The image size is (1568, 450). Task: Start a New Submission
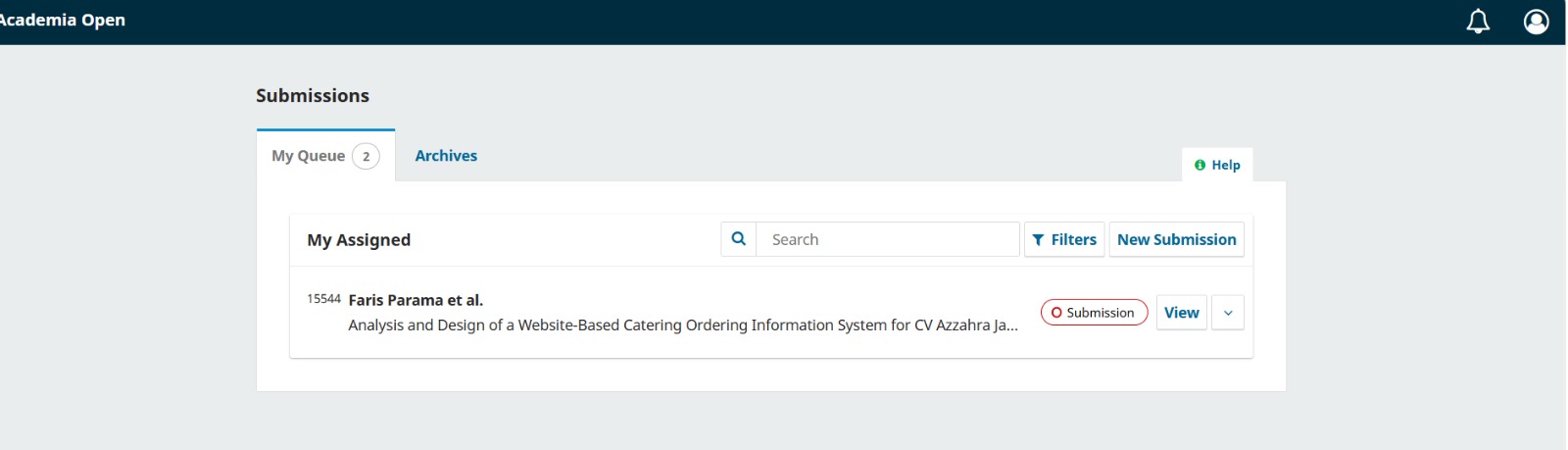tap(1176, 239)
